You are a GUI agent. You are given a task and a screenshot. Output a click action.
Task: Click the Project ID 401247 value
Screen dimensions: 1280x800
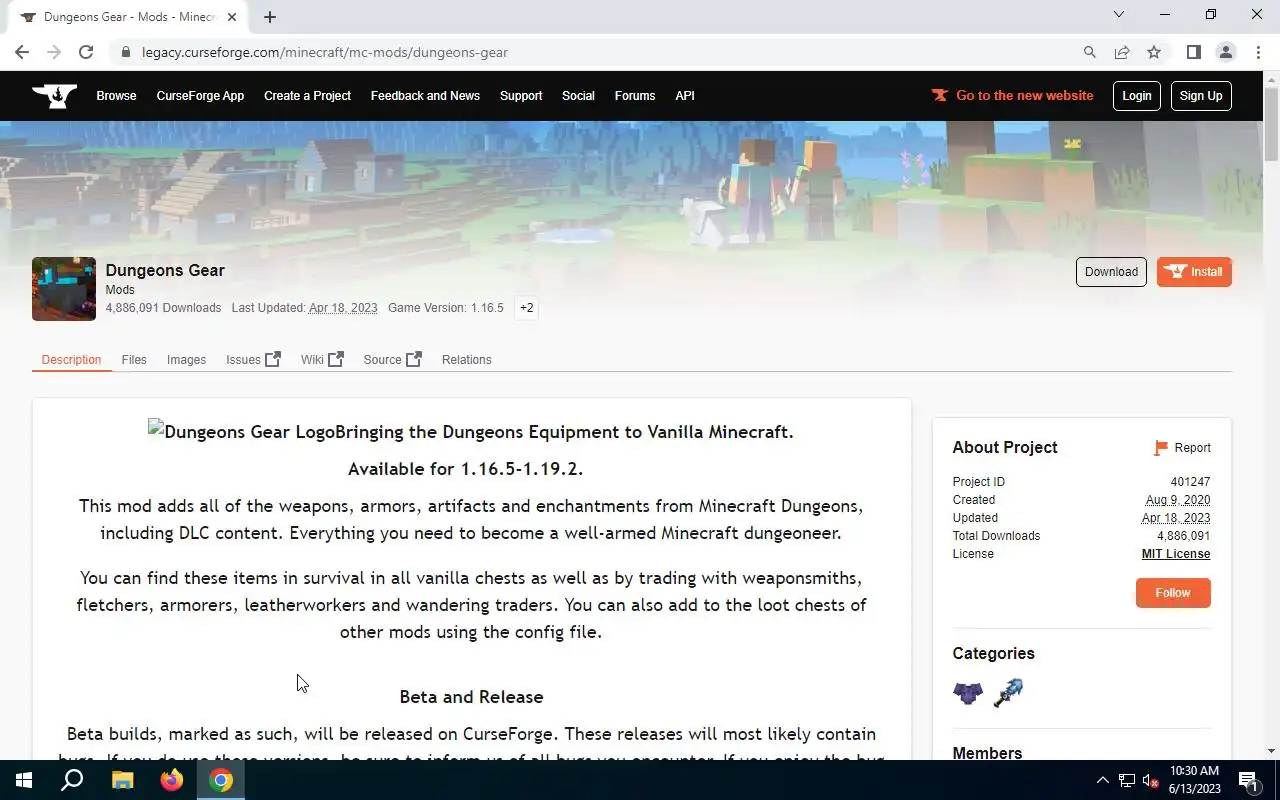1190,482
